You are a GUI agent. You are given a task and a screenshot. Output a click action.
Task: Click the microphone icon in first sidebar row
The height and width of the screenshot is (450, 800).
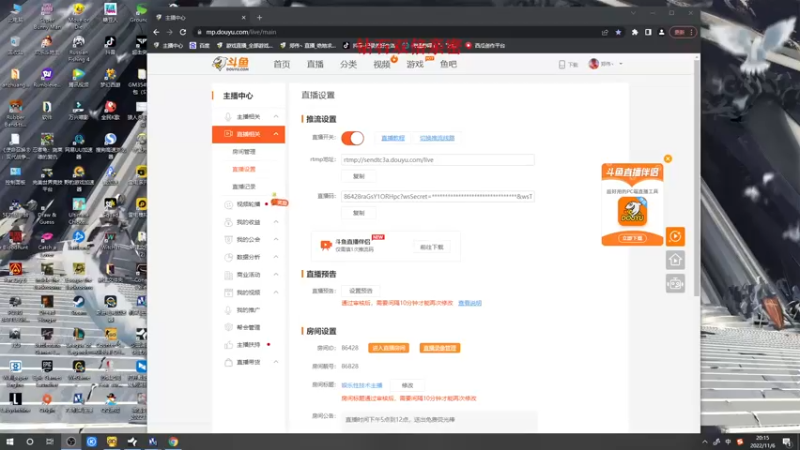(228, 117)
